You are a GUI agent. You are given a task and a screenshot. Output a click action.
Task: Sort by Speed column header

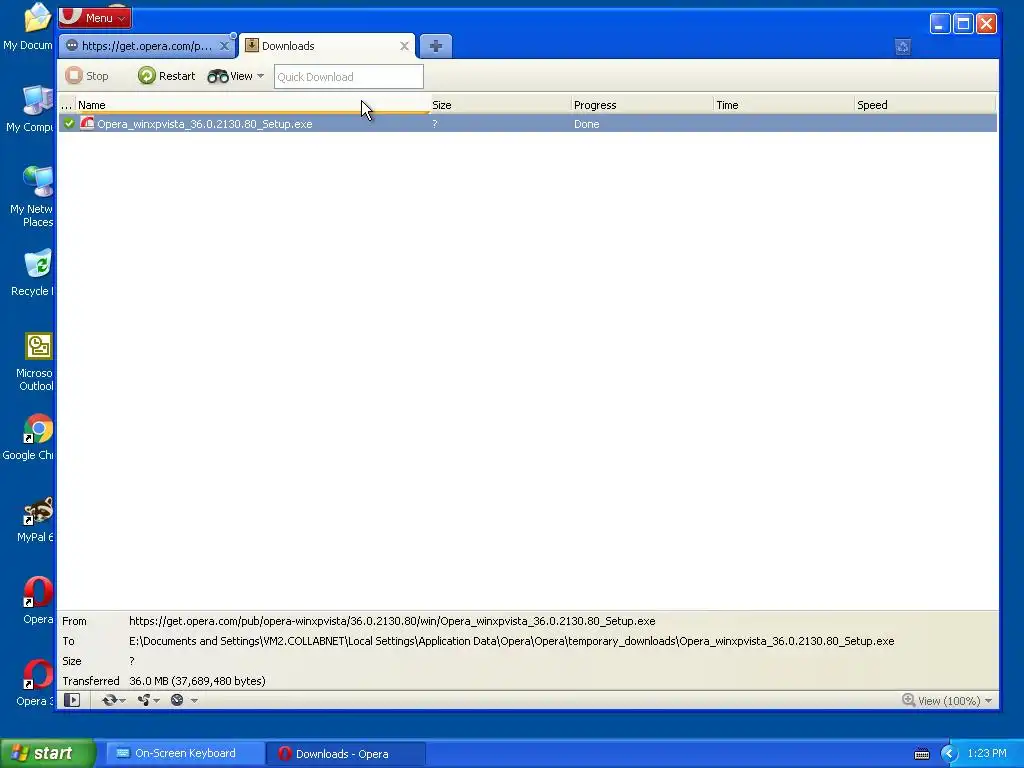pyautogui.click(x=925, y=104)
